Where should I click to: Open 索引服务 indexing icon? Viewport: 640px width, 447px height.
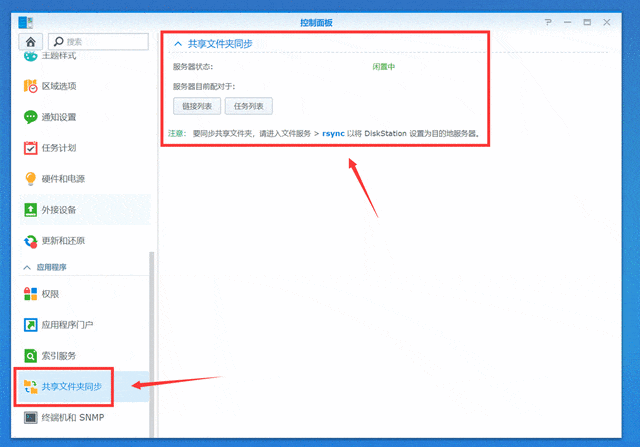click(x=31, y=356)
